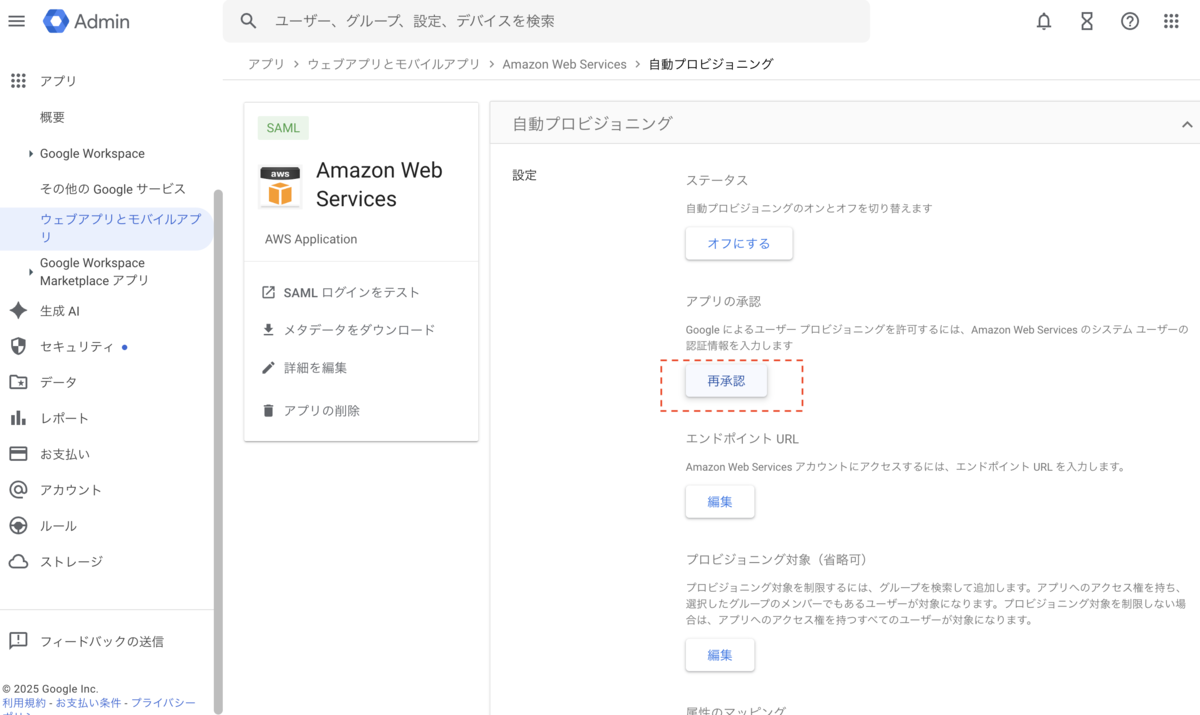Click the search magnifier icon
The width and height of the screenshot is (1200, 715).
pos(249,21)
